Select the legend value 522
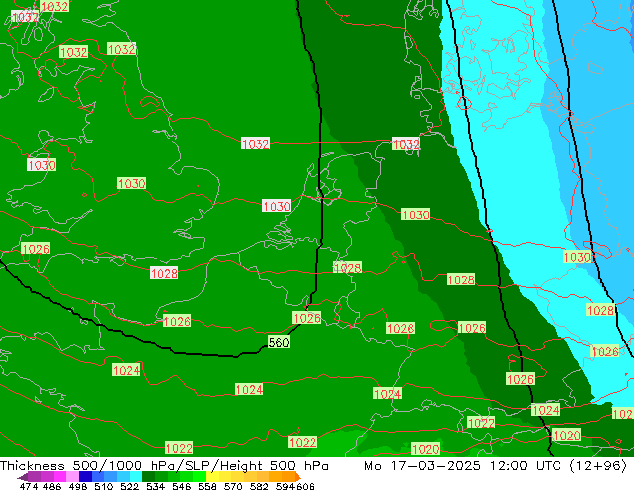This screenshot has width=634, height=490. 129,486
